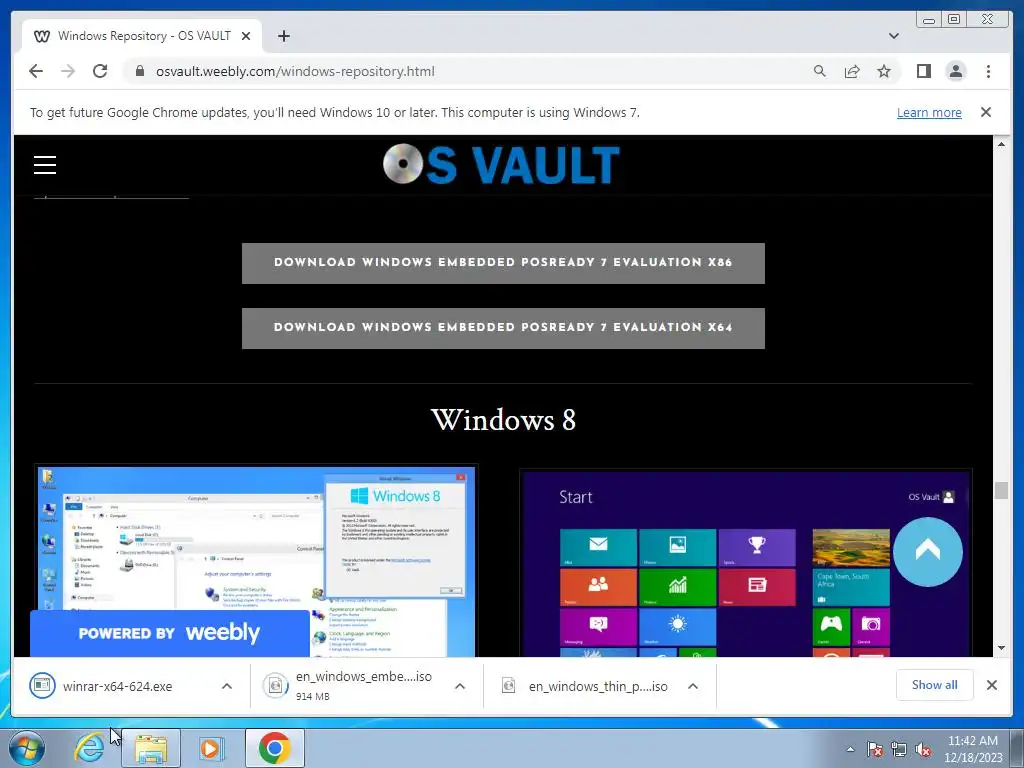This screenshot has height=768, width=1024.
Task: Reload the current page
Action: [100, 71]
